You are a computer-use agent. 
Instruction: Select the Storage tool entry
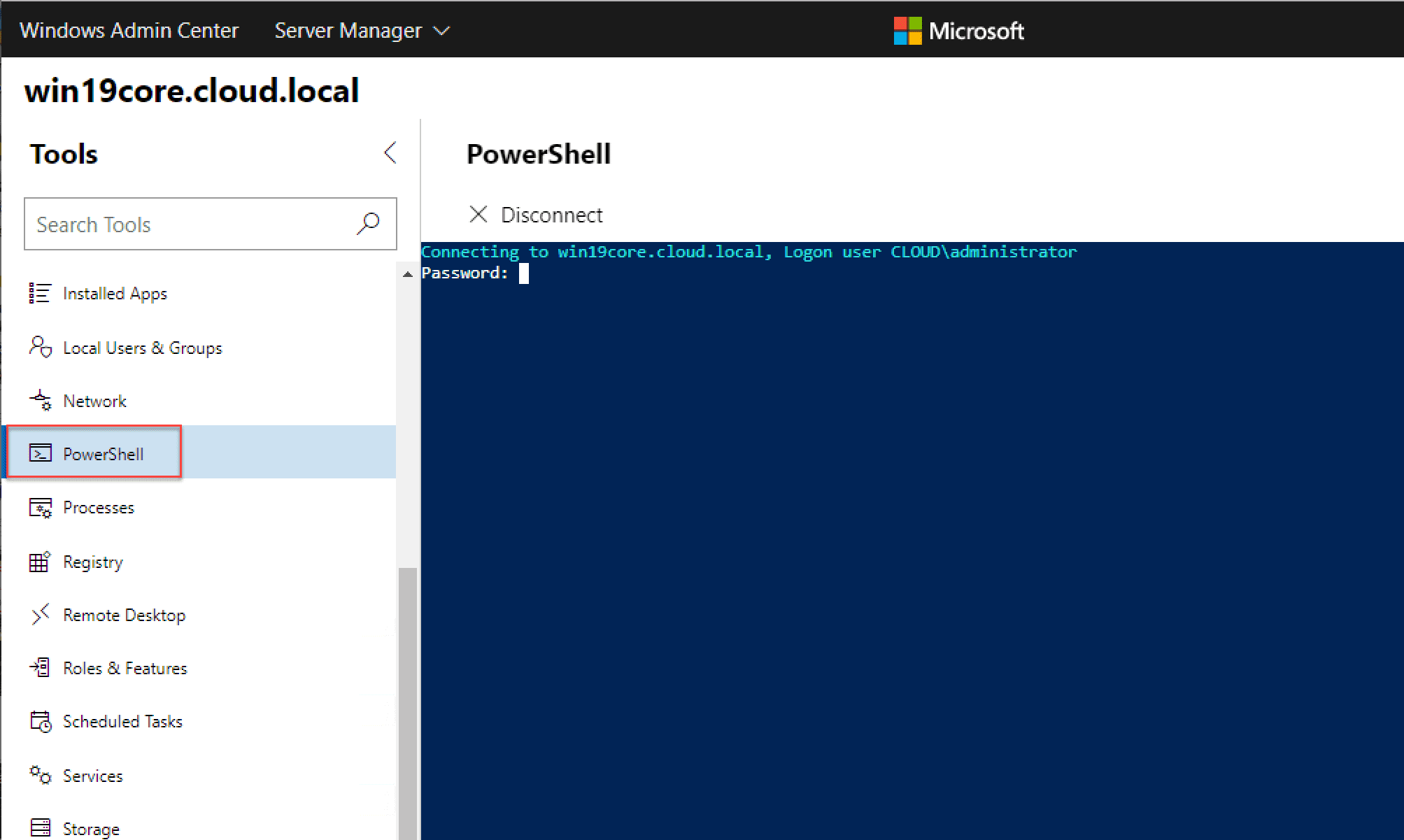pos(91,829)
